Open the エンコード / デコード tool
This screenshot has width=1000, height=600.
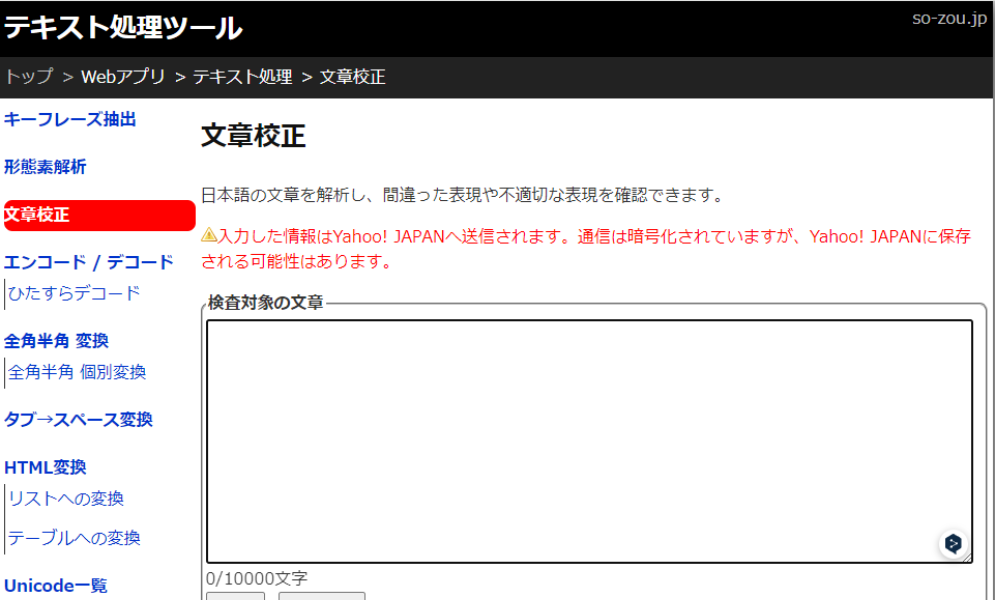(87, 262)
